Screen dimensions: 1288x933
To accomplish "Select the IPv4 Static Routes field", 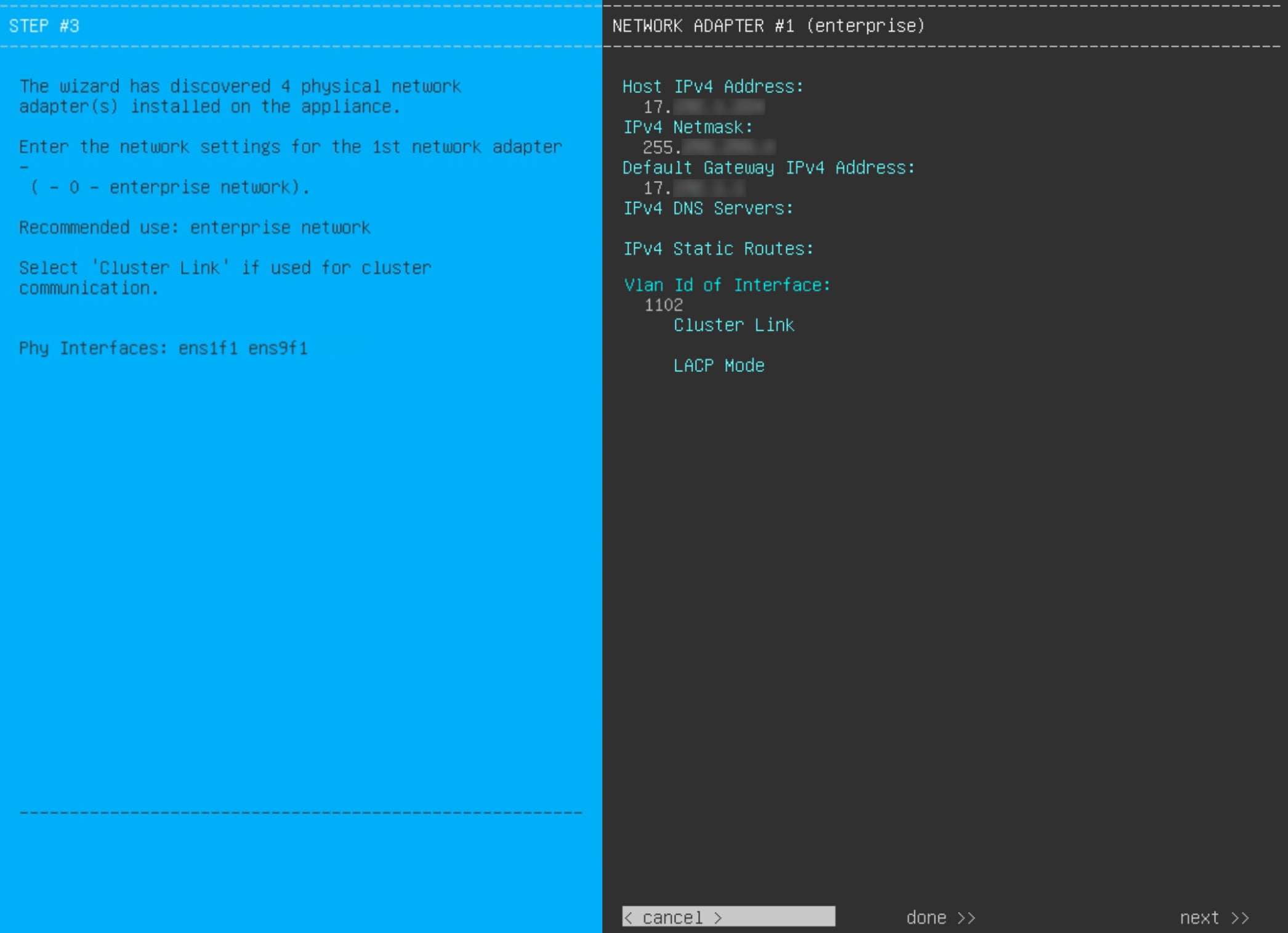I will (718, 248).
